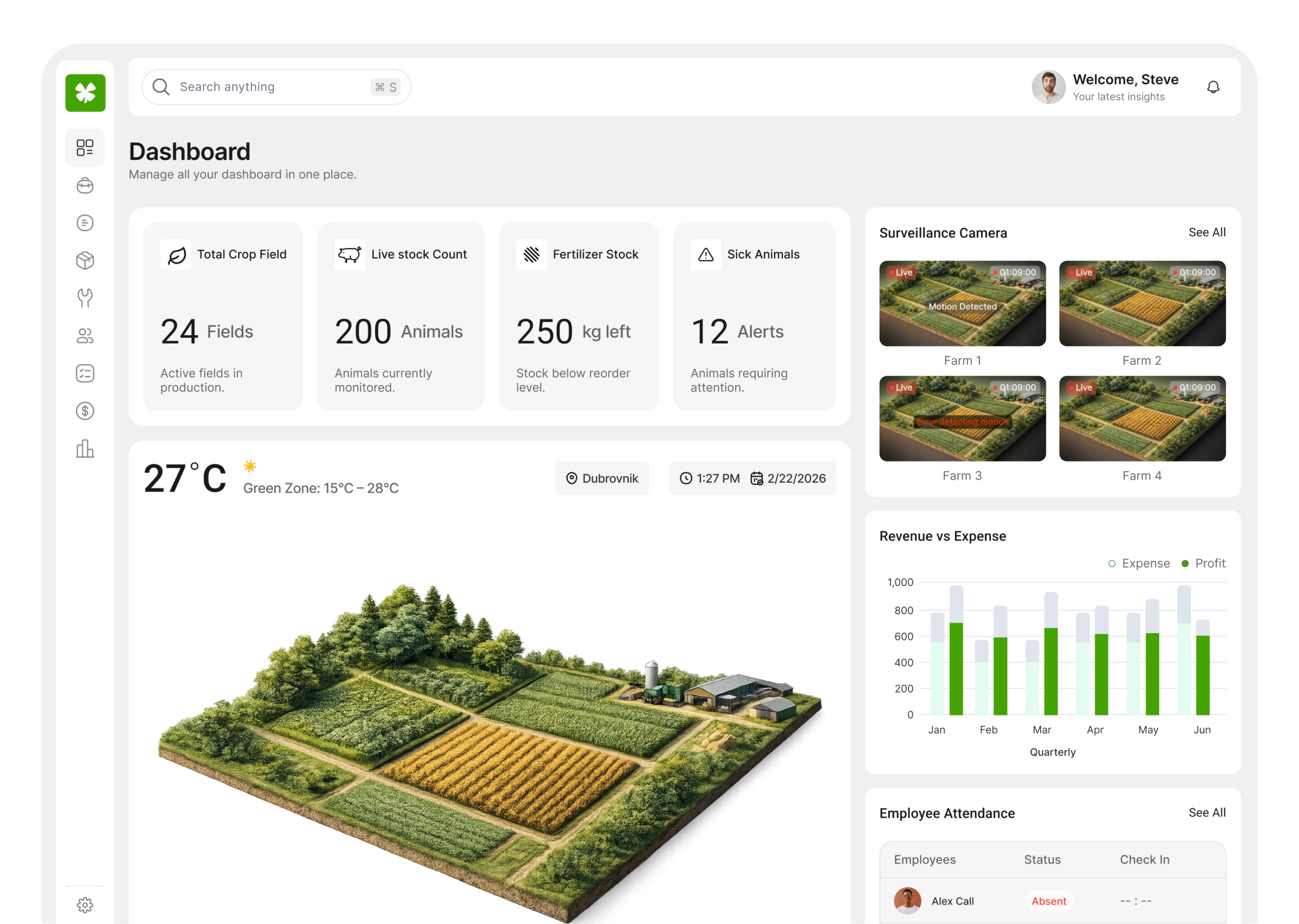Toggle the Expense legend marker

(1111, 563)
